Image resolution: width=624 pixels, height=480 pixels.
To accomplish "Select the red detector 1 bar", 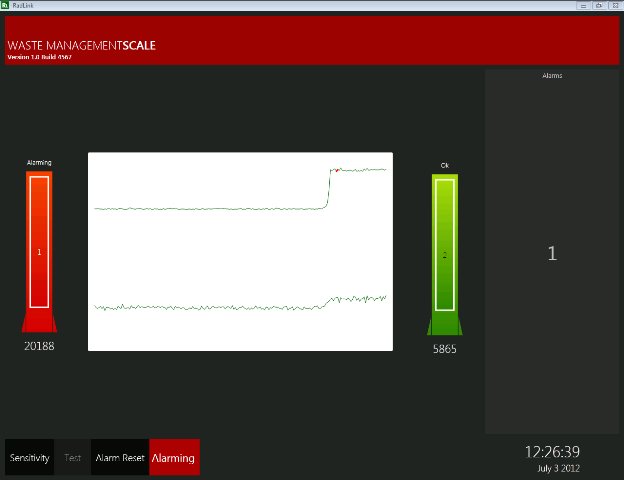I will (39, 252).
